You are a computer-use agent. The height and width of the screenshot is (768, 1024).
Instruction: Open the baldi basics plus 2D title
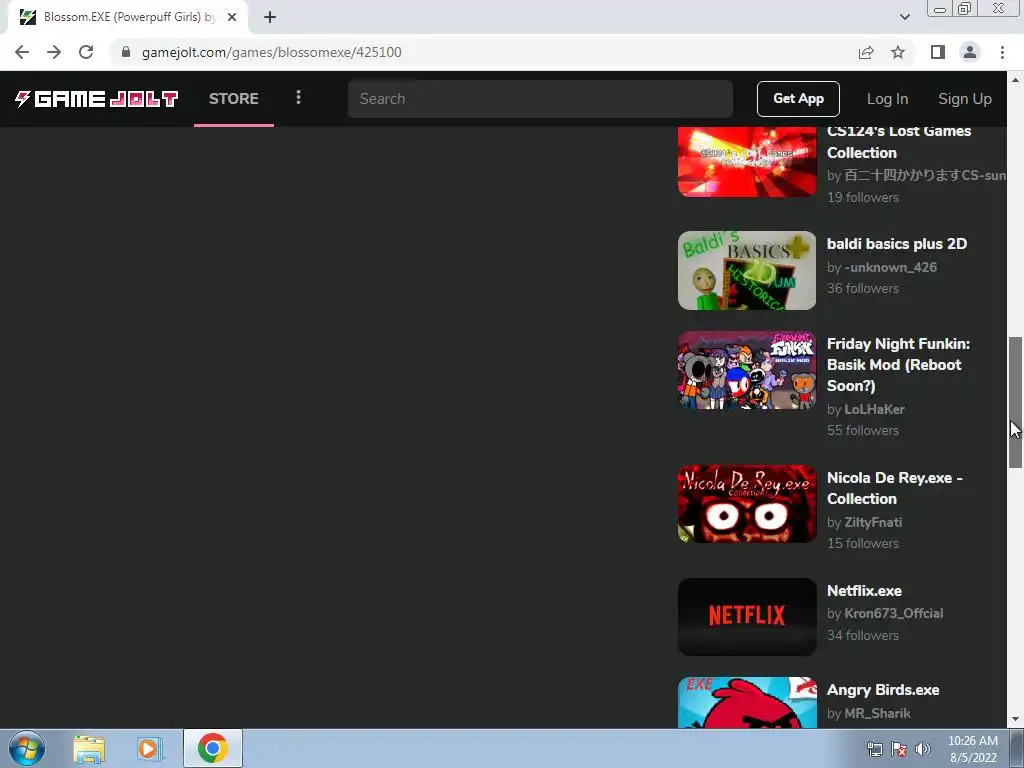click(897, 244)
